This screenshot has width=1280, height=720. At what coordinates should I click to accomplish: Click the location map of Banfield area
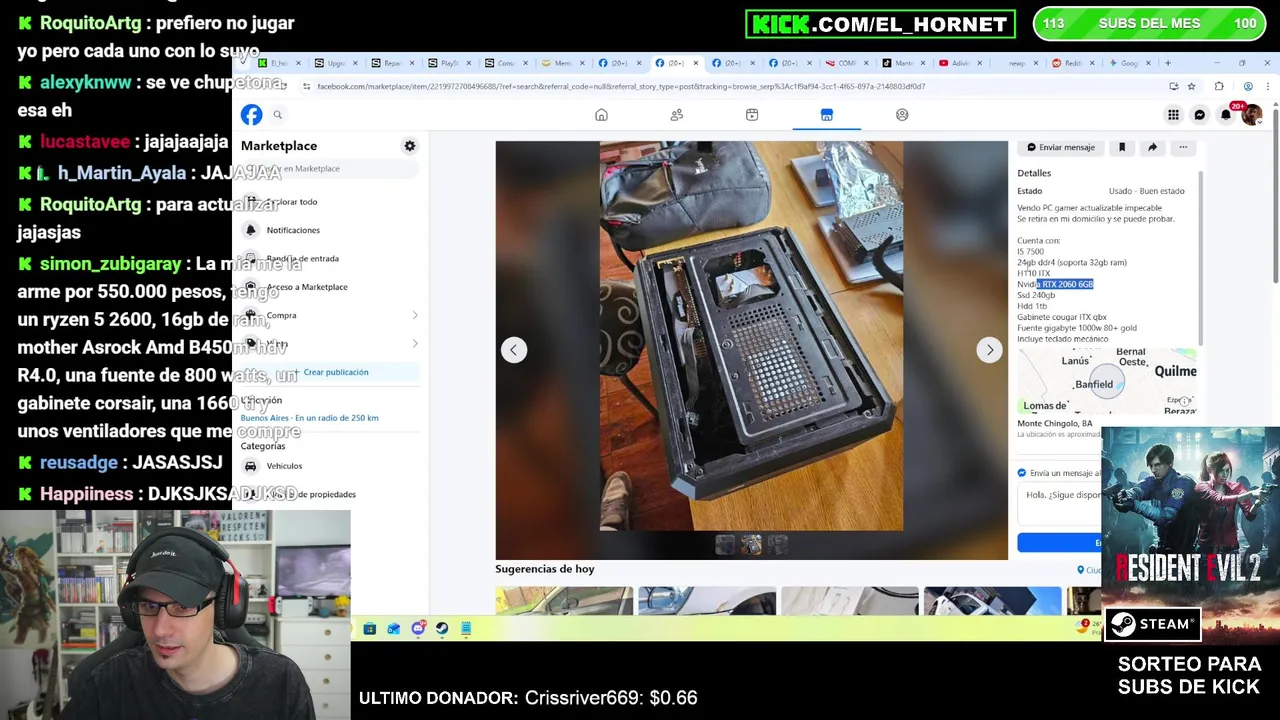coord(1106,381)
